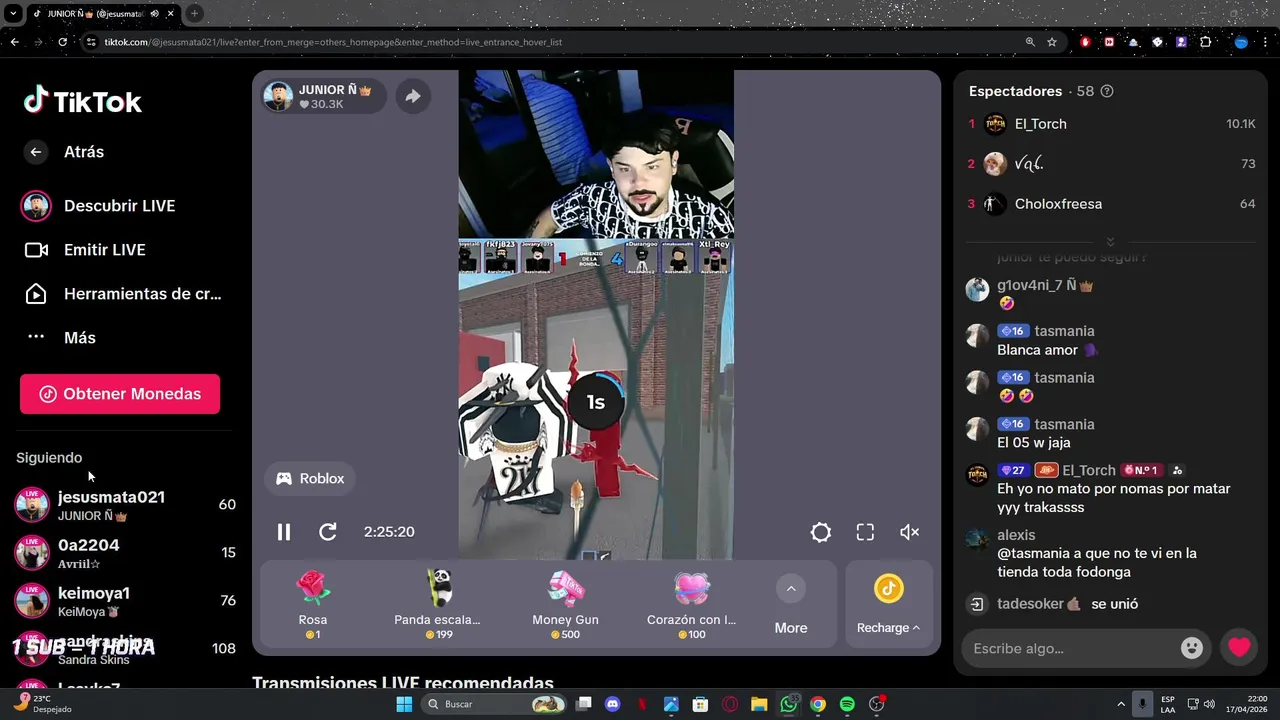
Task: Open 0a2204 live in Siguiendo list
Action: coord(125,553)
